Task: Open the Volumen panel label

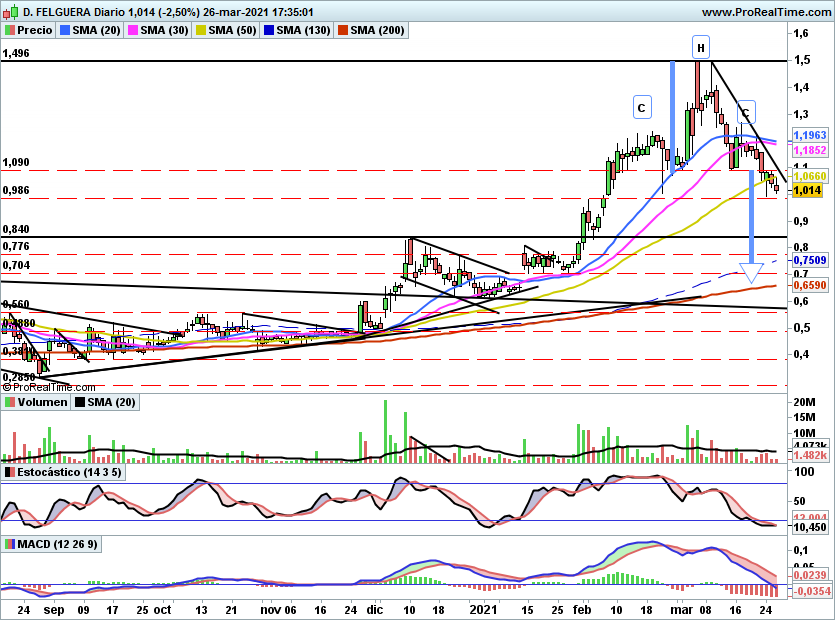Action: click(35, 402)
